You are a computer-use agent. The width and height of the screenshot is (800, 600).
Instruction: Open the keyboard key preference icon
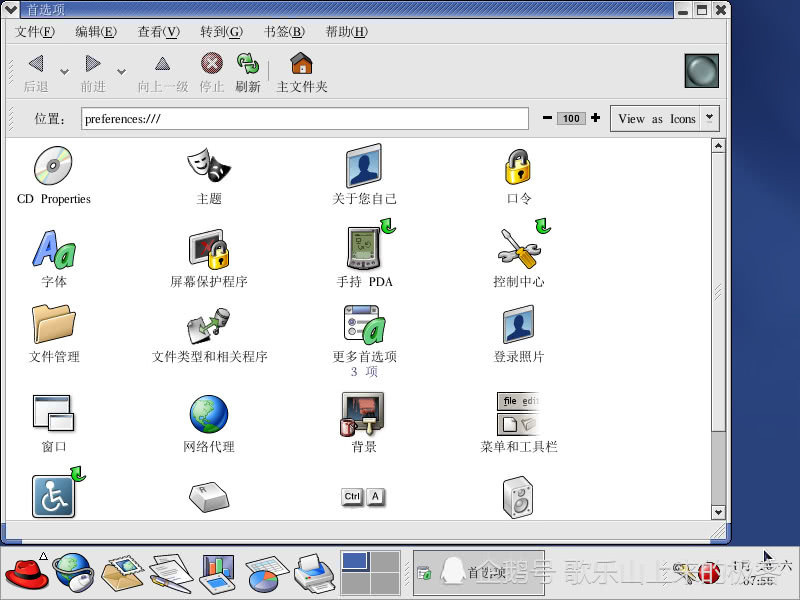[209, 497]
